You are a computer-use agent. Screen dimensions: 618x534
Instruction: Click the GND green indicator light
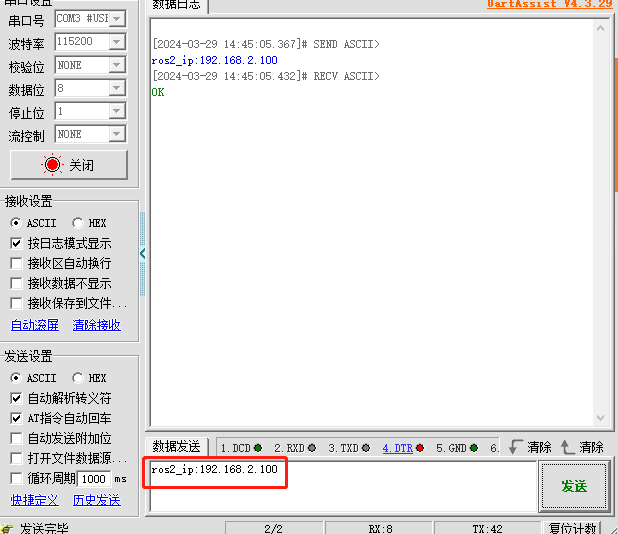pyautogui.click(x=474, y=448)
